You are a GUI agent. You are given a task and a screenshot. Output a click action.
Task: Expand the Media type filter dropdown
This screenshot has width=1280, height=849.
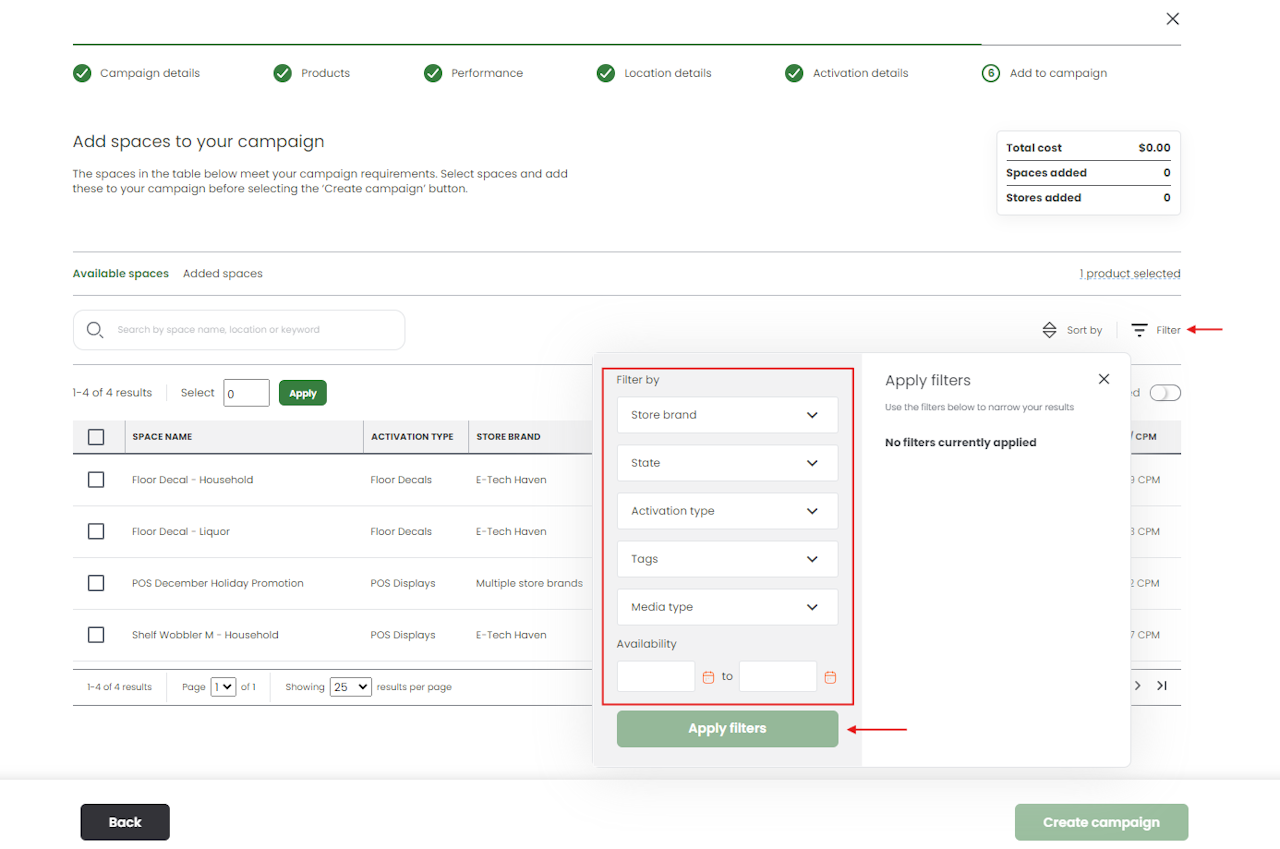727,607
